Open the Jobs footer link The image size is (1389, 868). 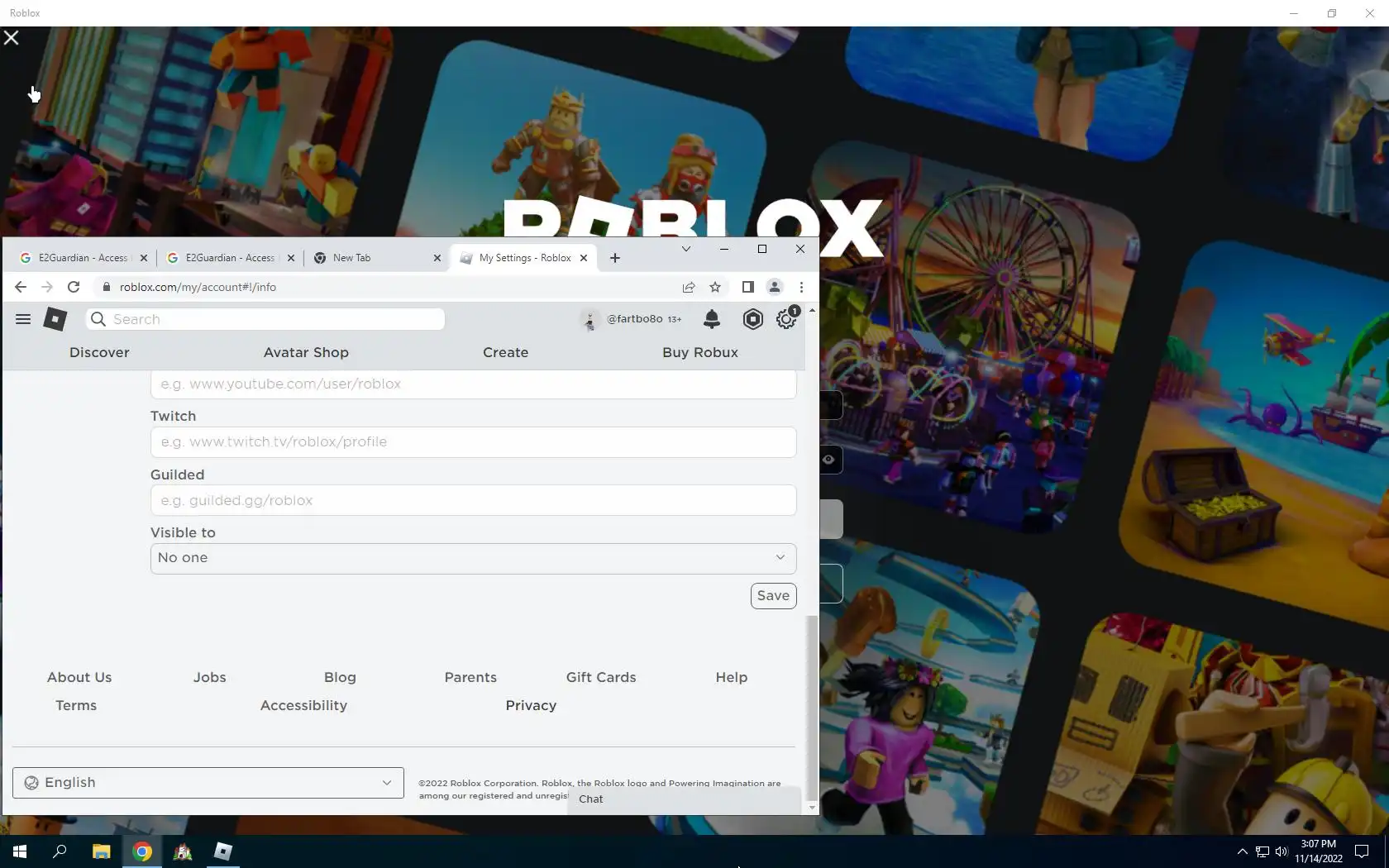(209, 677)
